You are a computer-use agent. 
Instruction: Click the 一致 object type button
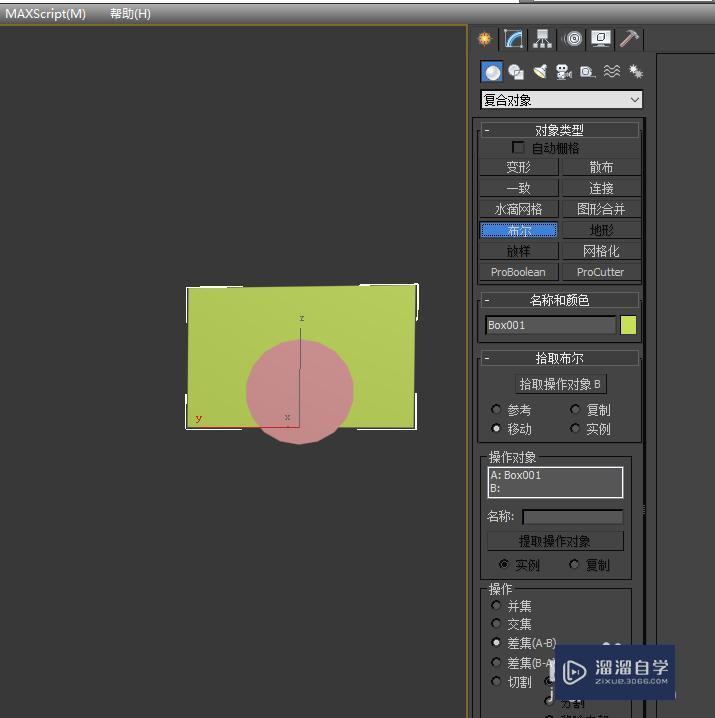tap(519, 188)
